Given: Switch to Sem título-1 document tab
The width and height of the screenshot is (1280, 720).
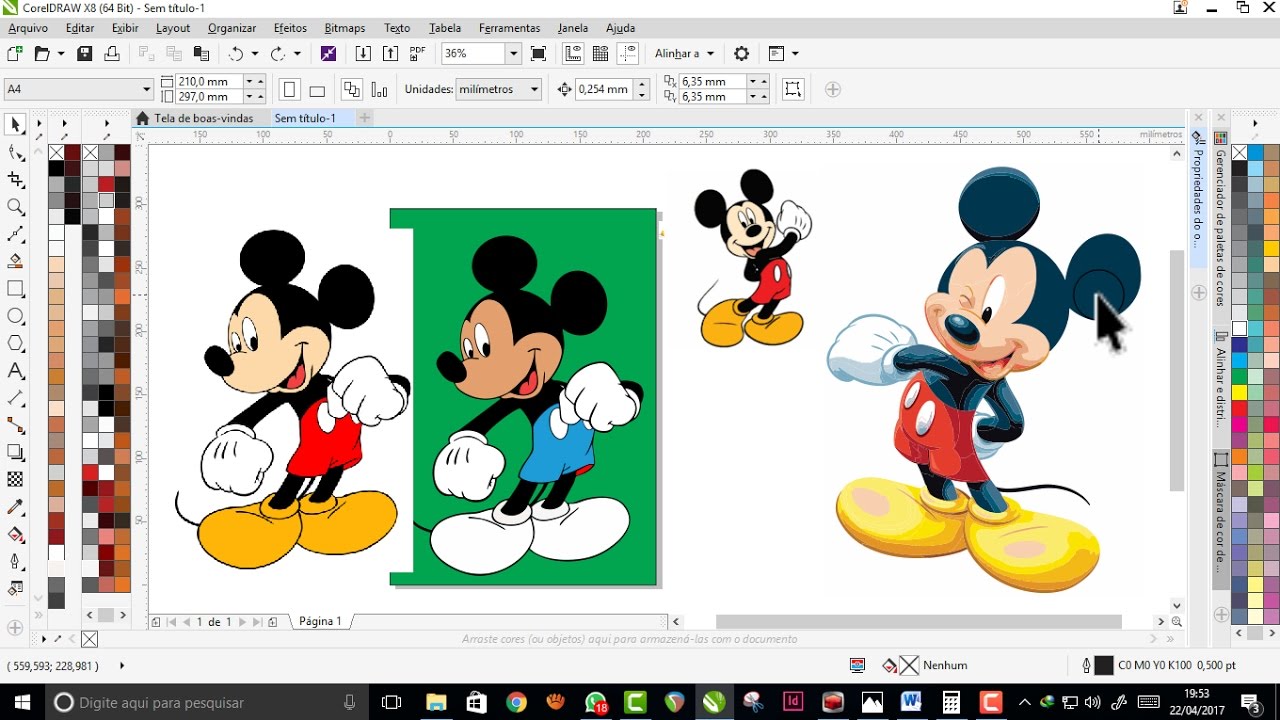Looking at the screenshot, I should [305, 118].
